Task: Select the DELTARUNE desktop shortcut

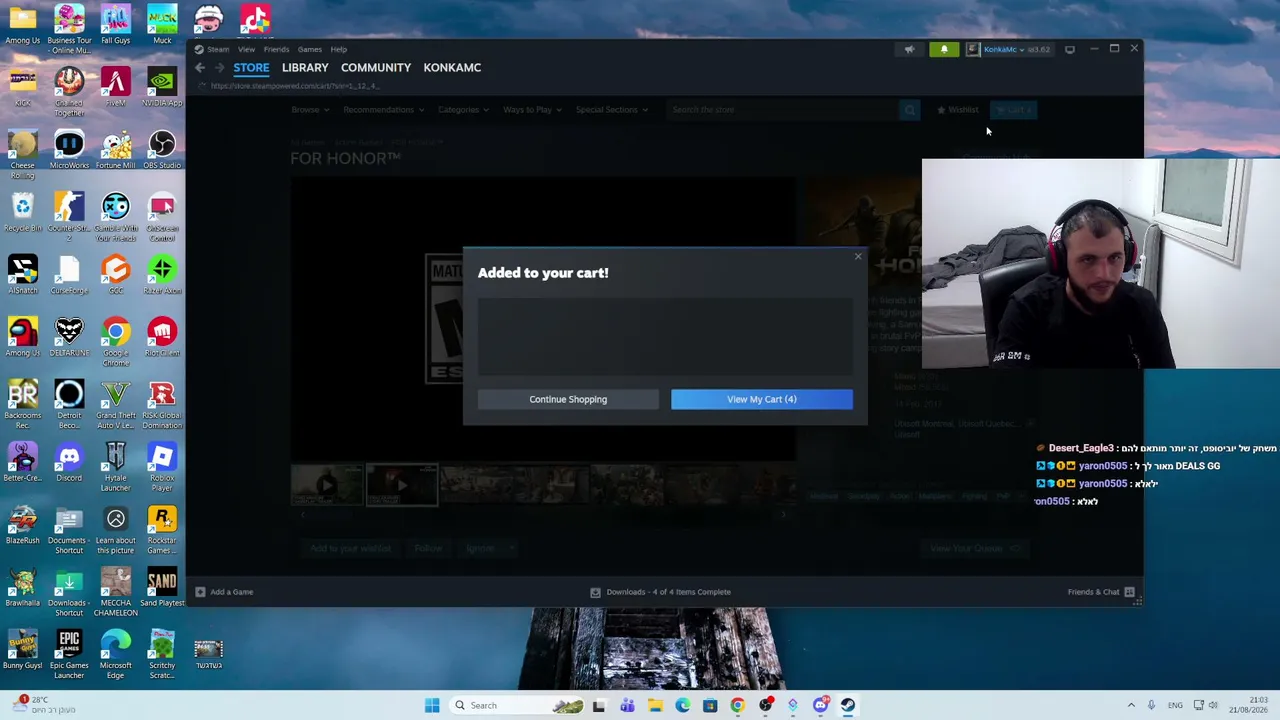Action: (69, 338)
